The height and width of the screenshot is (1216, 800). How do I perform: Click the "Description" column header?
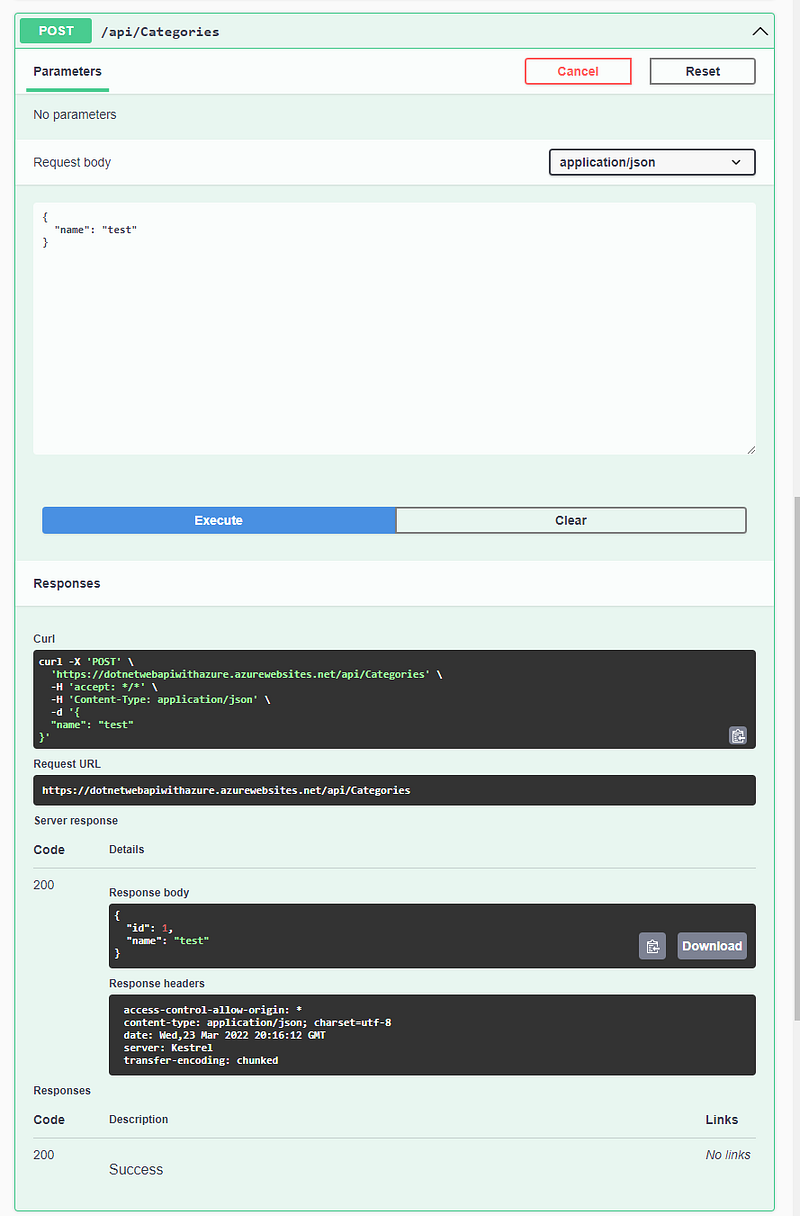pyautogui.click(x=139, y=1120)
